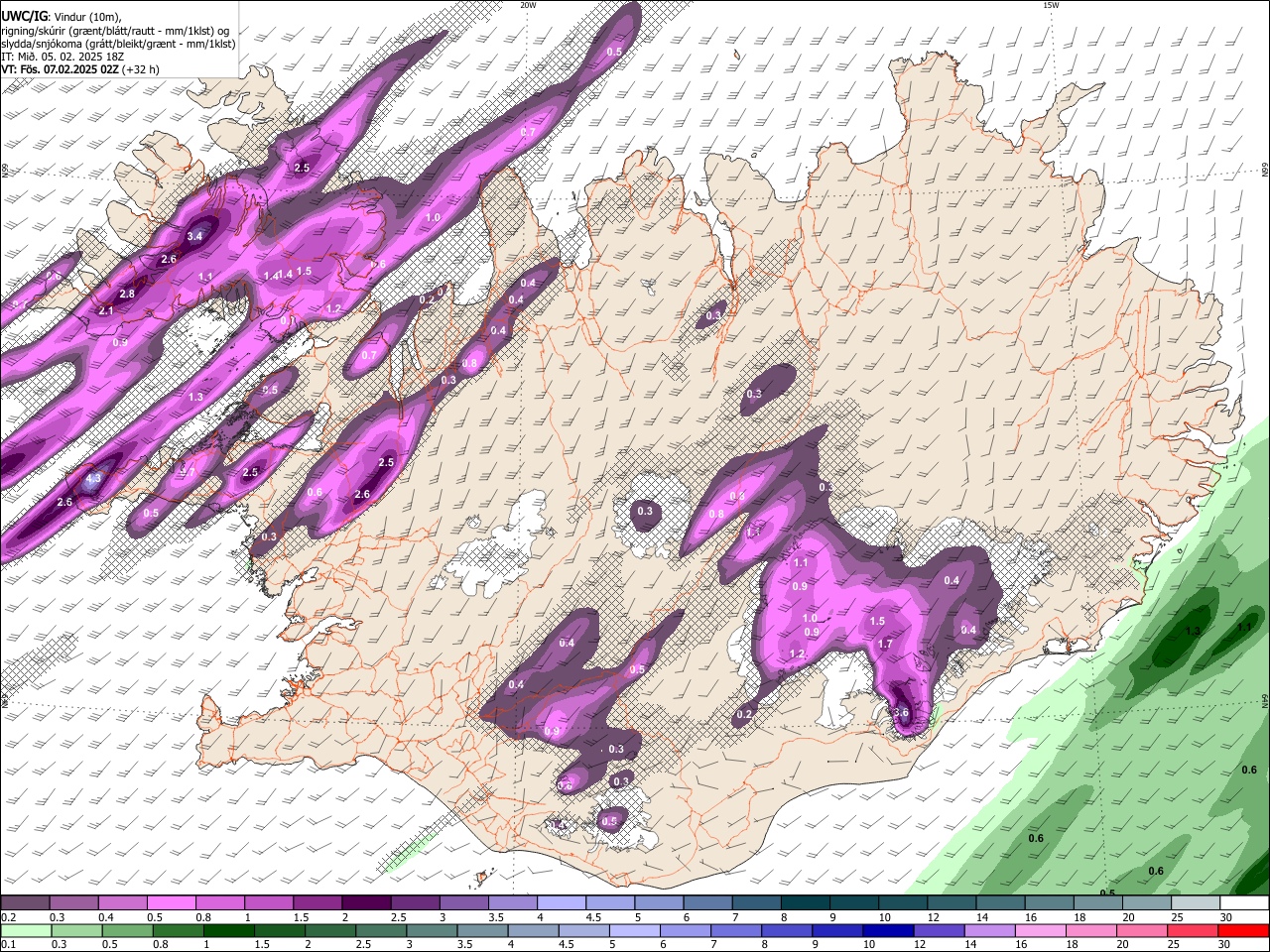This screenshot has width=1270, height=952.
Task: Click the pale green 0.1 swatch in rain legend
Action: (x=25, y=930)
